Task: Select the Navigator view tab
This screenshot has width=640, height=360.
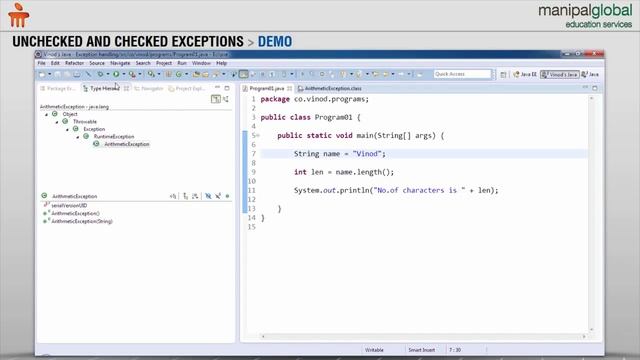Action: point(149,89)
